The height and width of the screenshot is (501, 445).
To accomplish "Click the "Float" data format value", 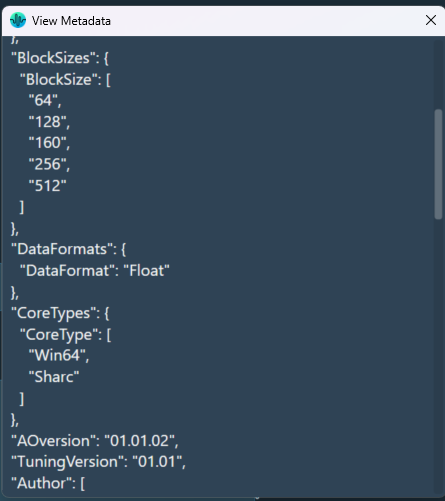I will [x=147, y=271].
